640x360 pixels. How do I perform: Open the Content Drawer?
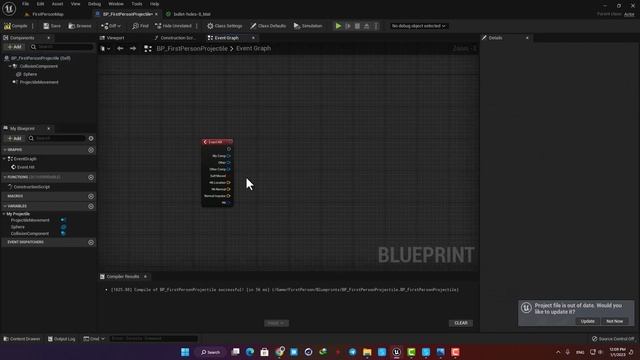(x=22, y=339)
